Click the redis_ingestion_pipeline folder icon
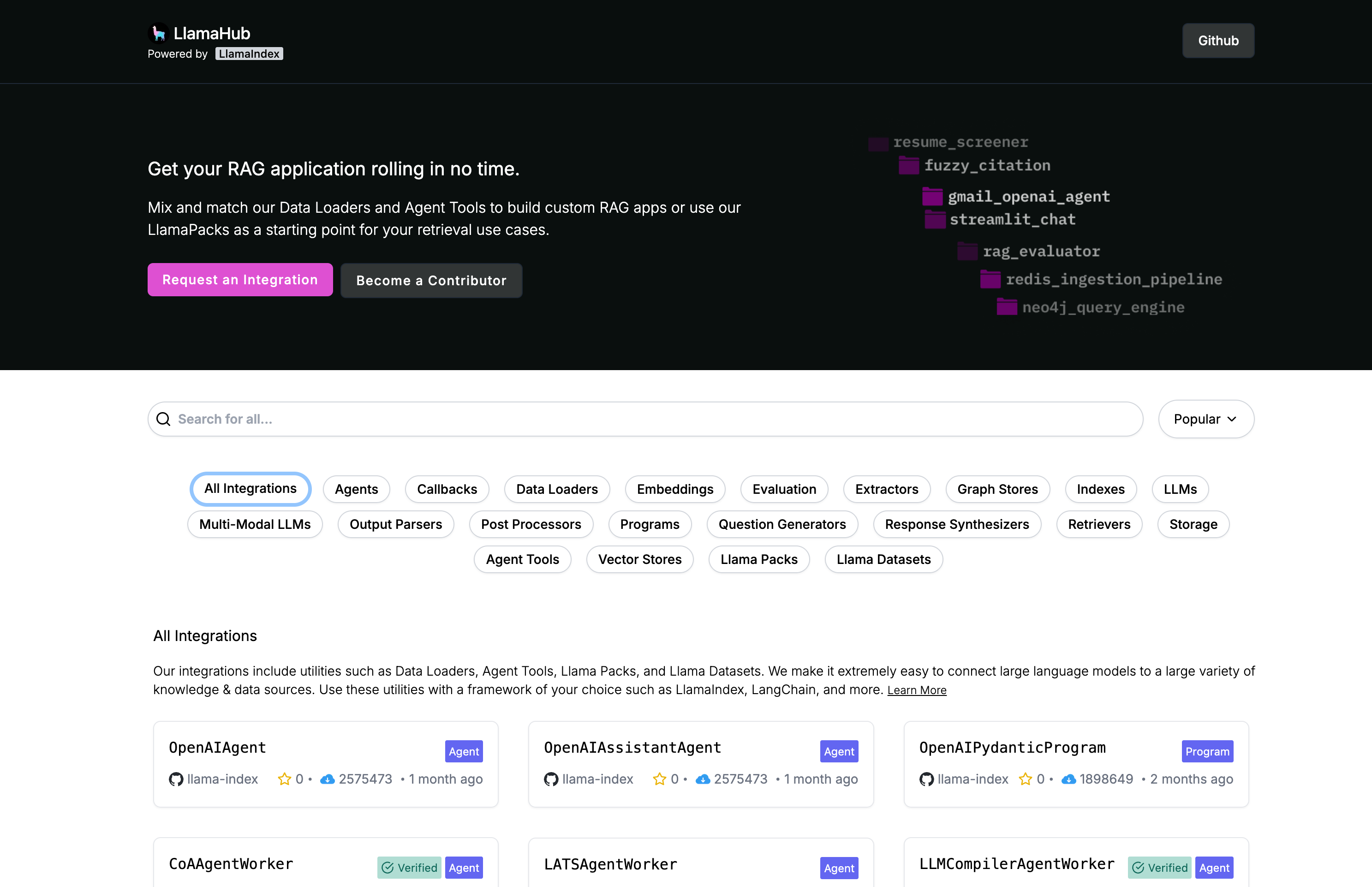This screenshot has width=1372, height=887. [x=990, y=279]
